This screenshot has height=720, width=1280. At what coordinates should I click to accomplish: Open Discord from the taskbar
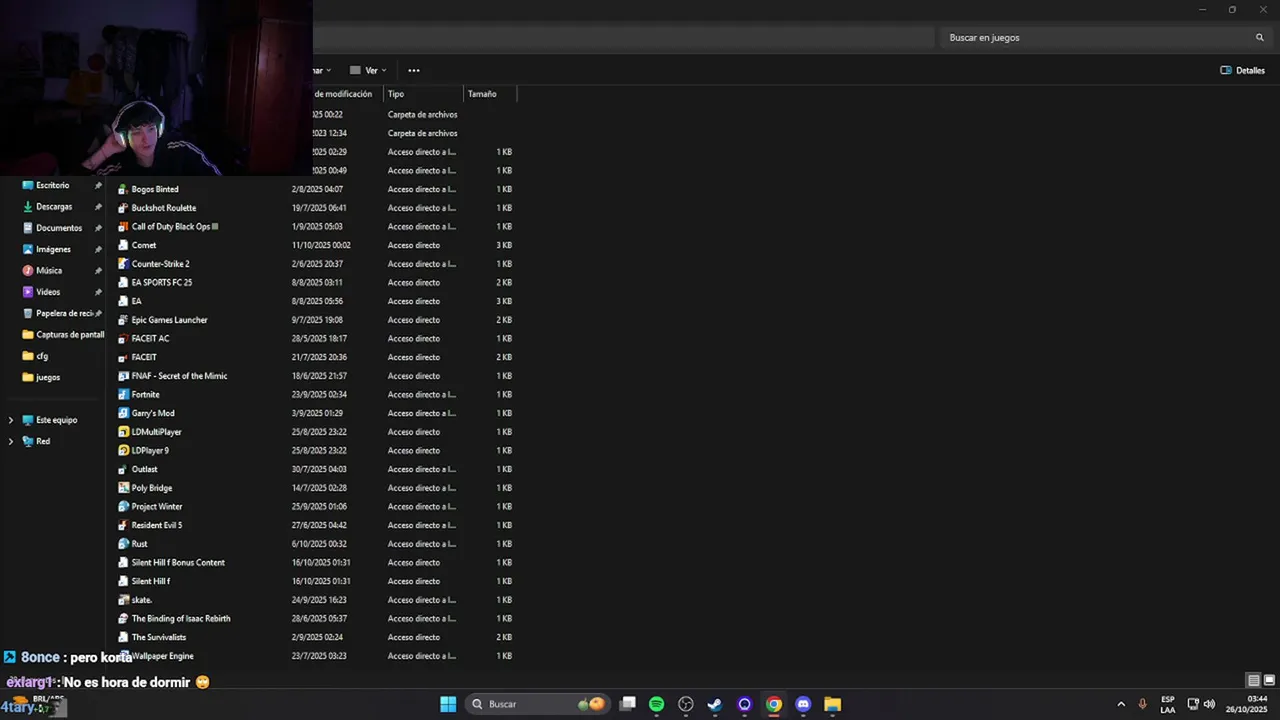tap(803, 704)
